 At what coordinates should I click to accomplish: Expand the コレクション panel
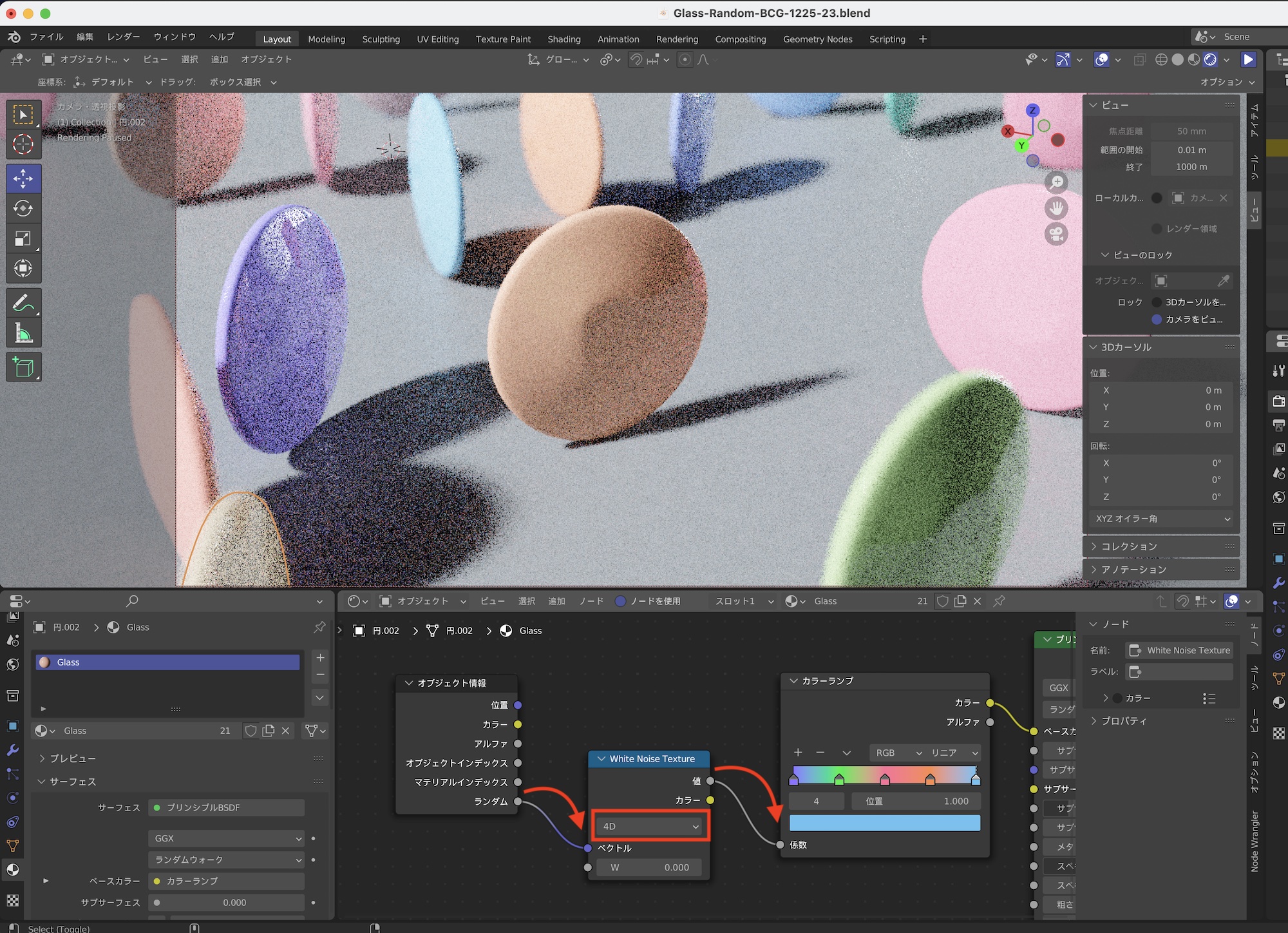(x=1128, y=546)
